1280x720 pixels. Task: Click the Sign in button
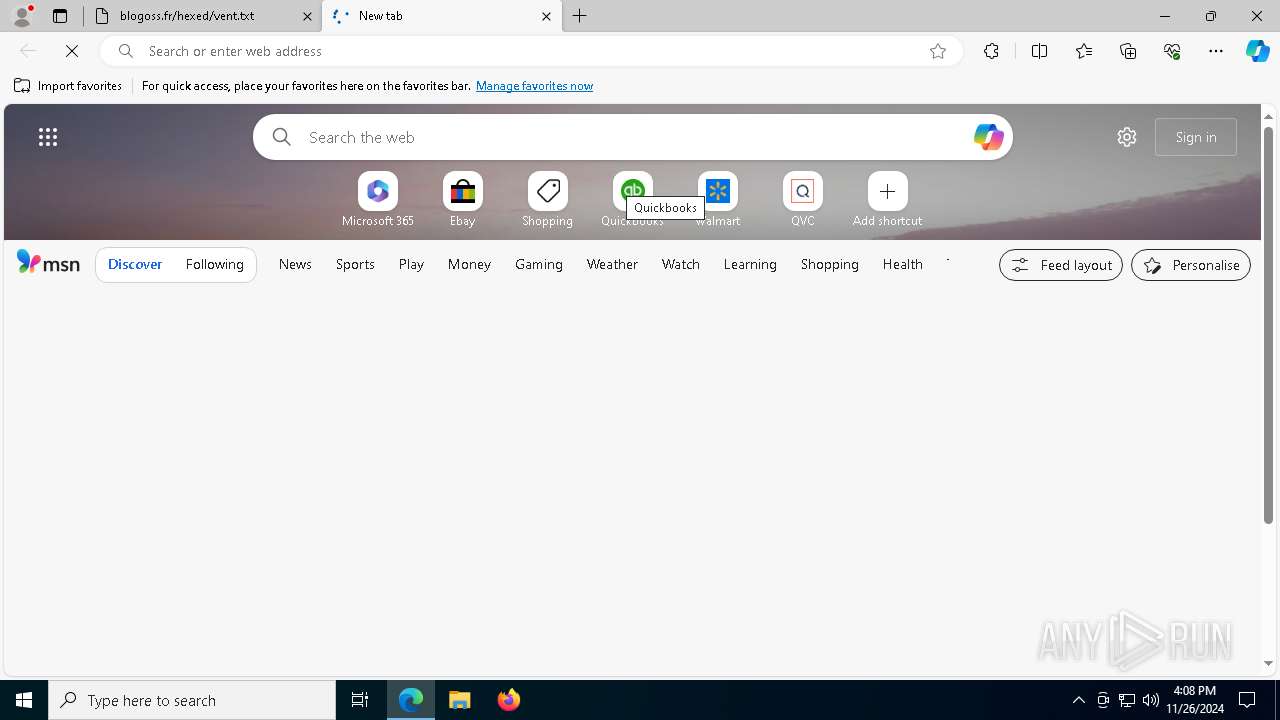coord(1196,137)
